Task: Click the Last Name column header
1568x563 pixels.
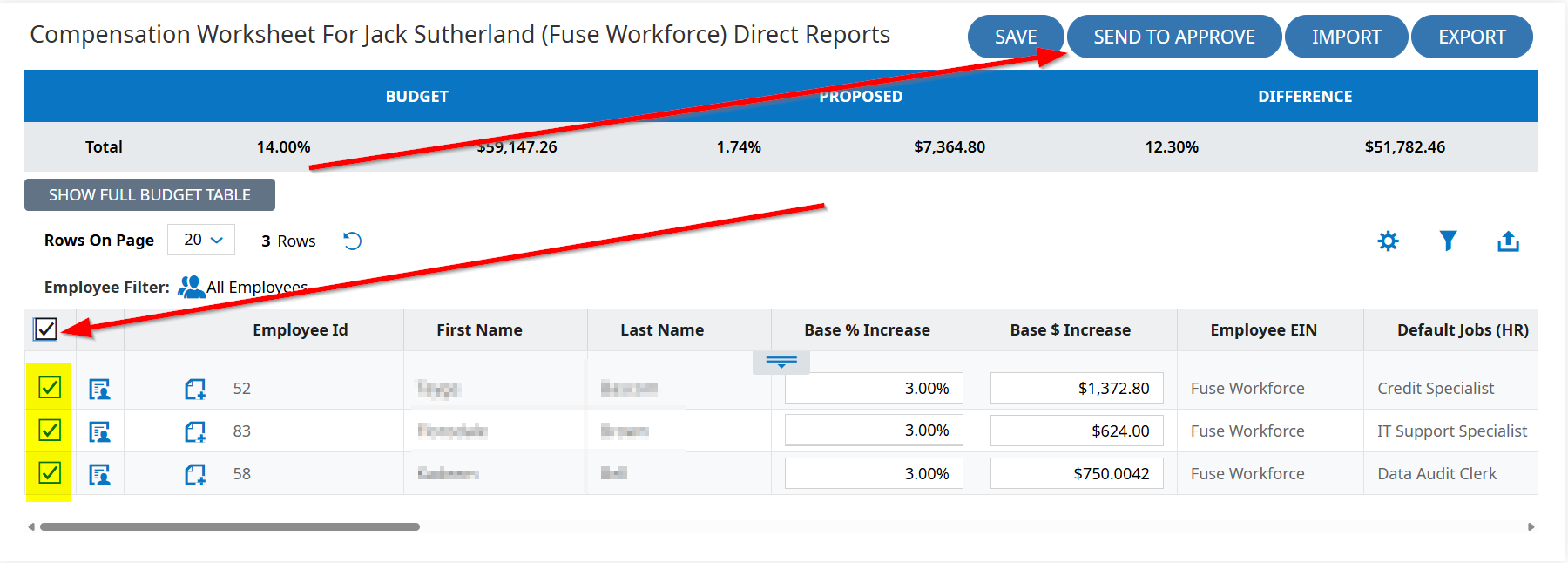Action: point(661,330)
